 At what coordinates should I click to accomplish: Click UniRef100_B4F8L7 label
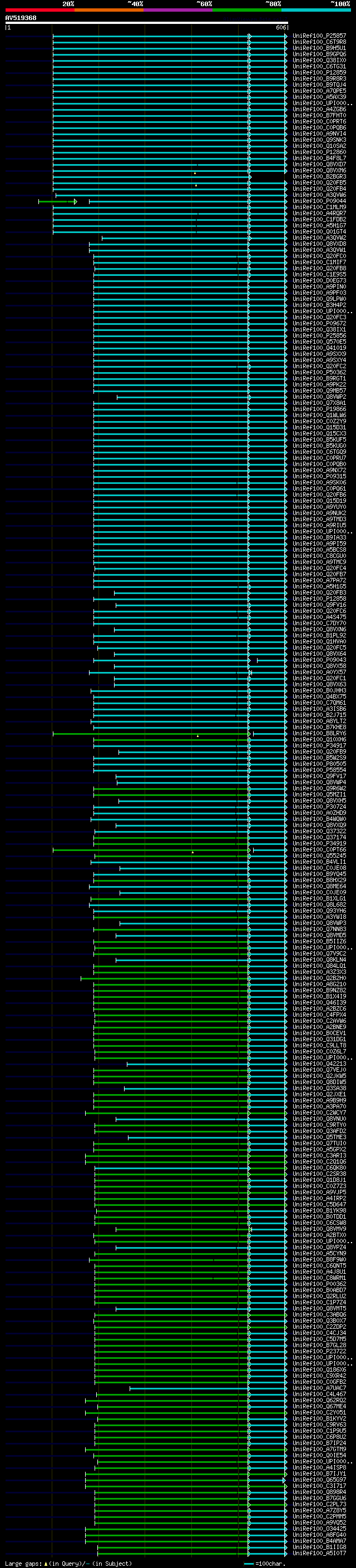(319, 159)
